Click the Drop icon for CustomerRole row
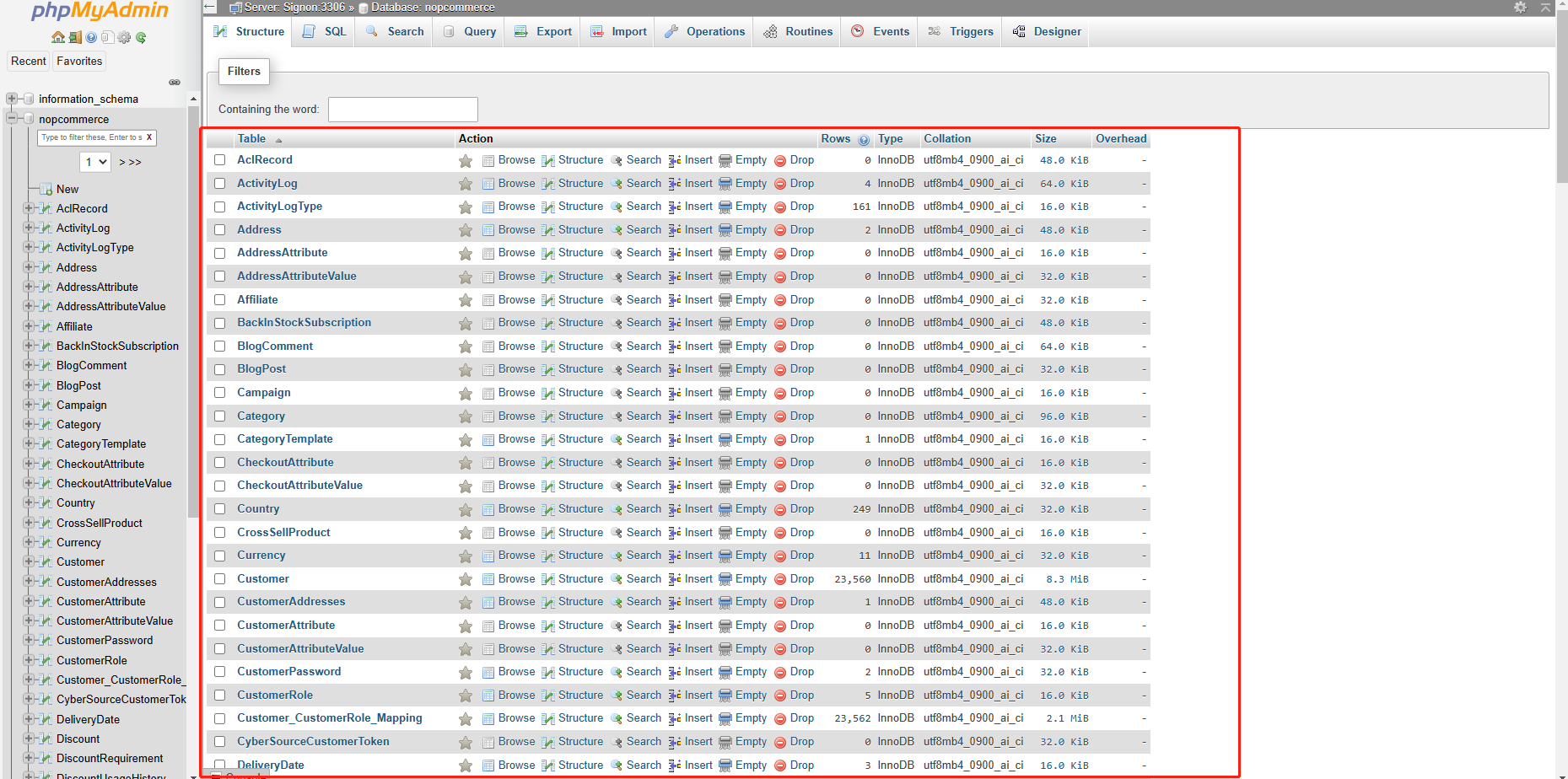The height and width of the screenshot is (779, 1568). (780, 696)
